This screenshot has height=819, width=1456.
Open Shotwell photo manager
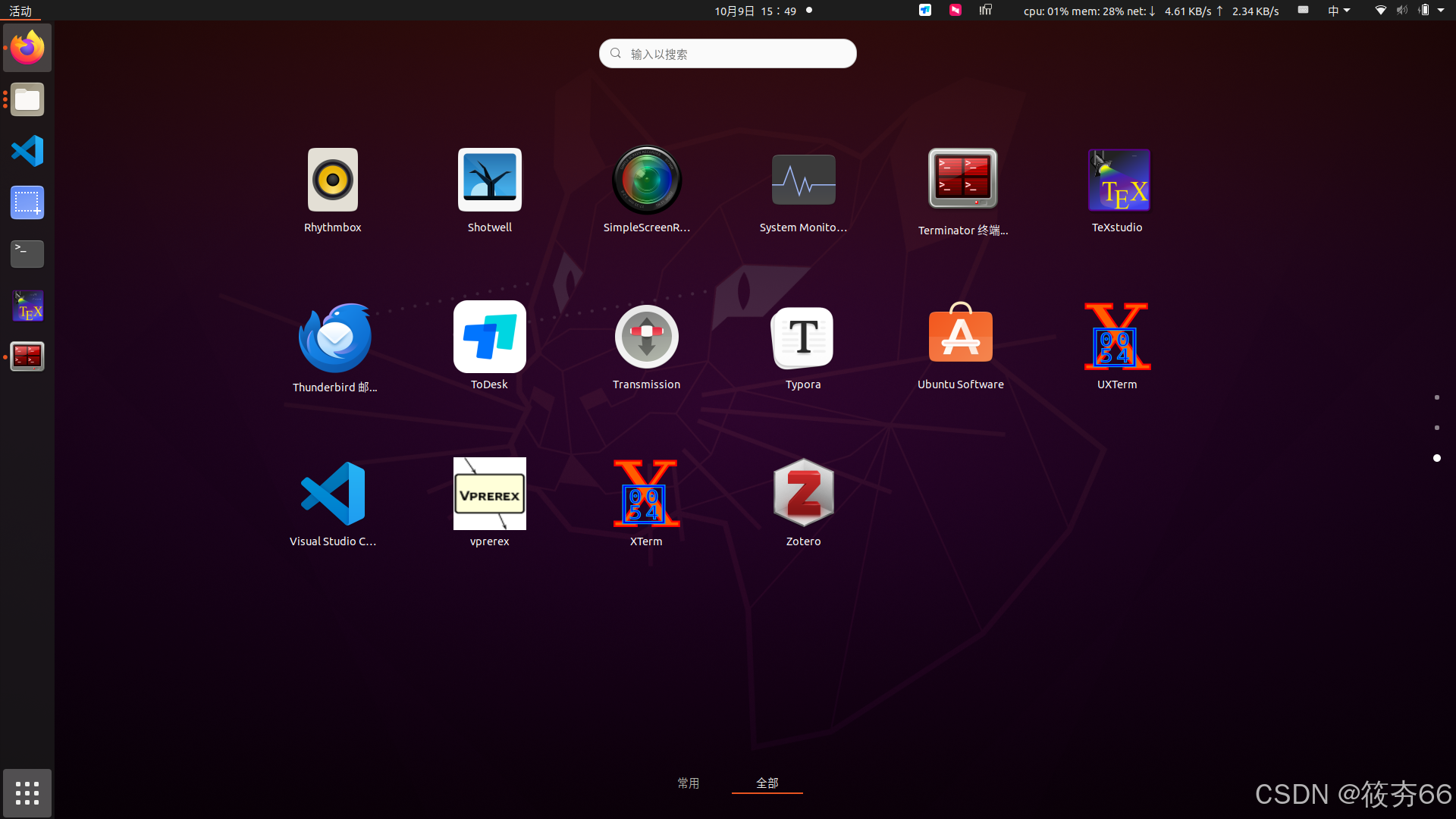(489, 181)
